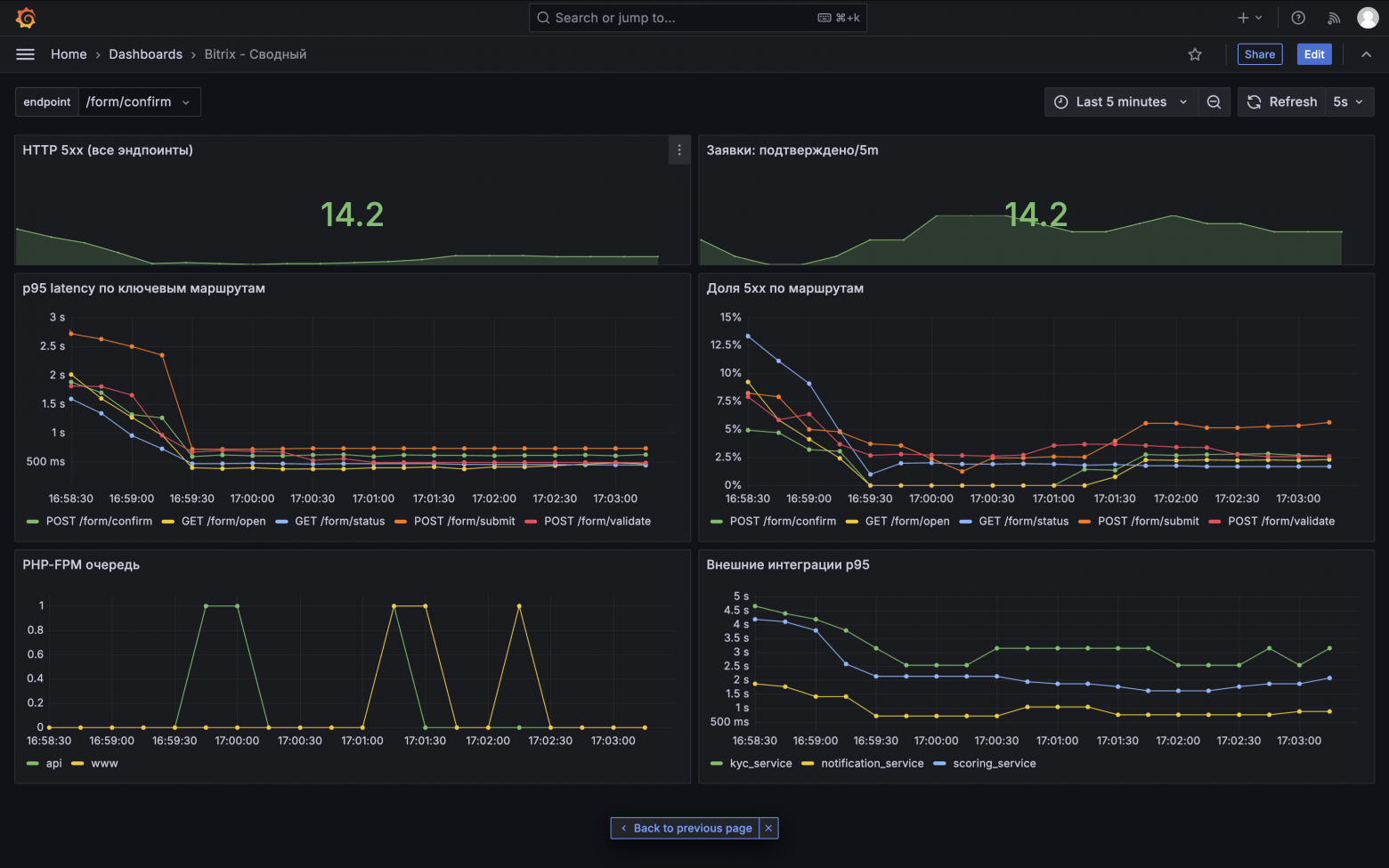Open the 5s refresh interval dropdown
The height and width of the screenshot is (868, 1389).
tap(1349, 102)
